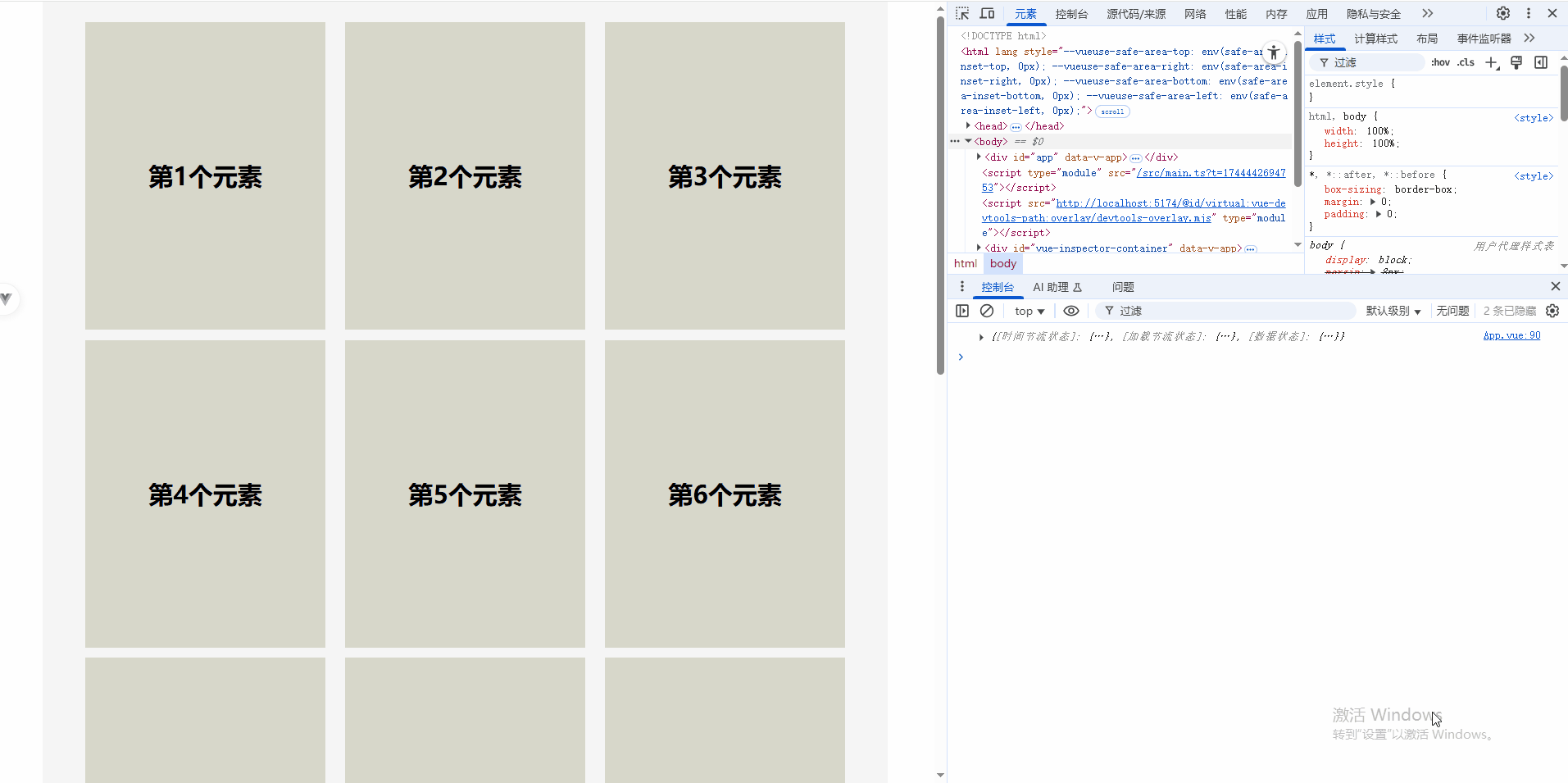Click the height 100% value
This screenshot has width=1568, height=783.
coord(1384,143)
